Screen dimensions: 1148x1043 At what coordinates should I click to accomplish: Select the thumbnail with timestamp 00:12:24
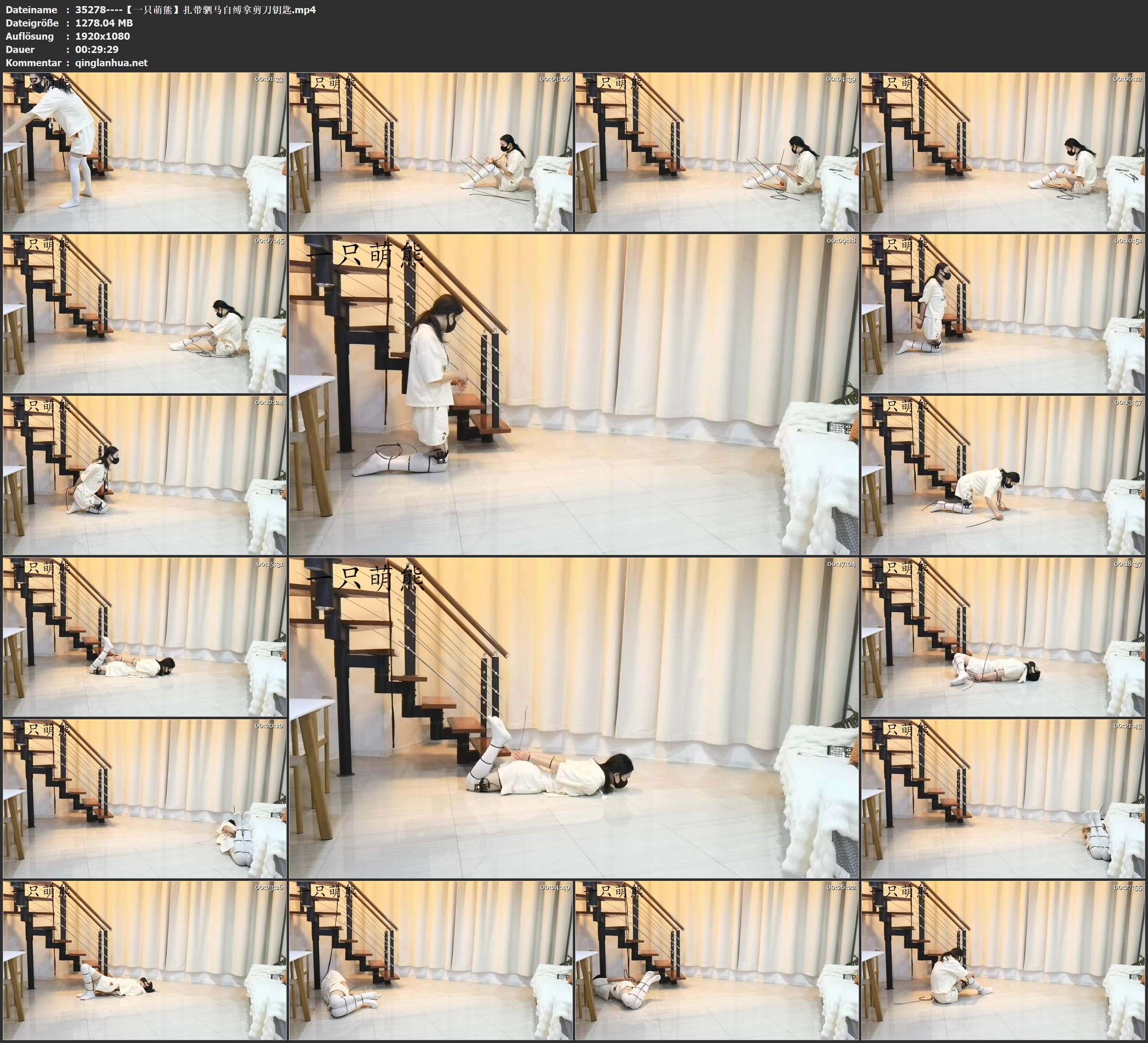coord(145,475)
